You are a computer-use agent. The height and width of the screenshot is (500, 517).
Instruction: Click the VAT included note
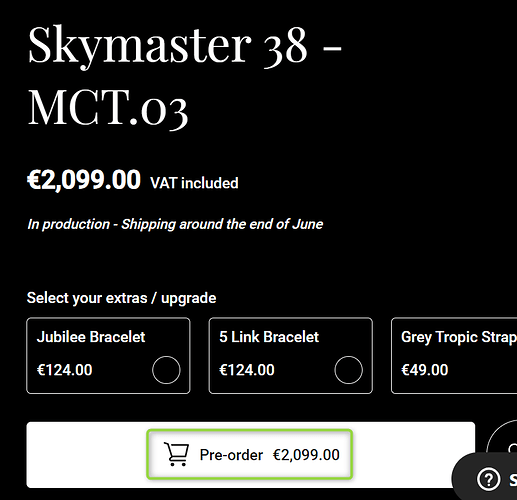click(194, 183)
